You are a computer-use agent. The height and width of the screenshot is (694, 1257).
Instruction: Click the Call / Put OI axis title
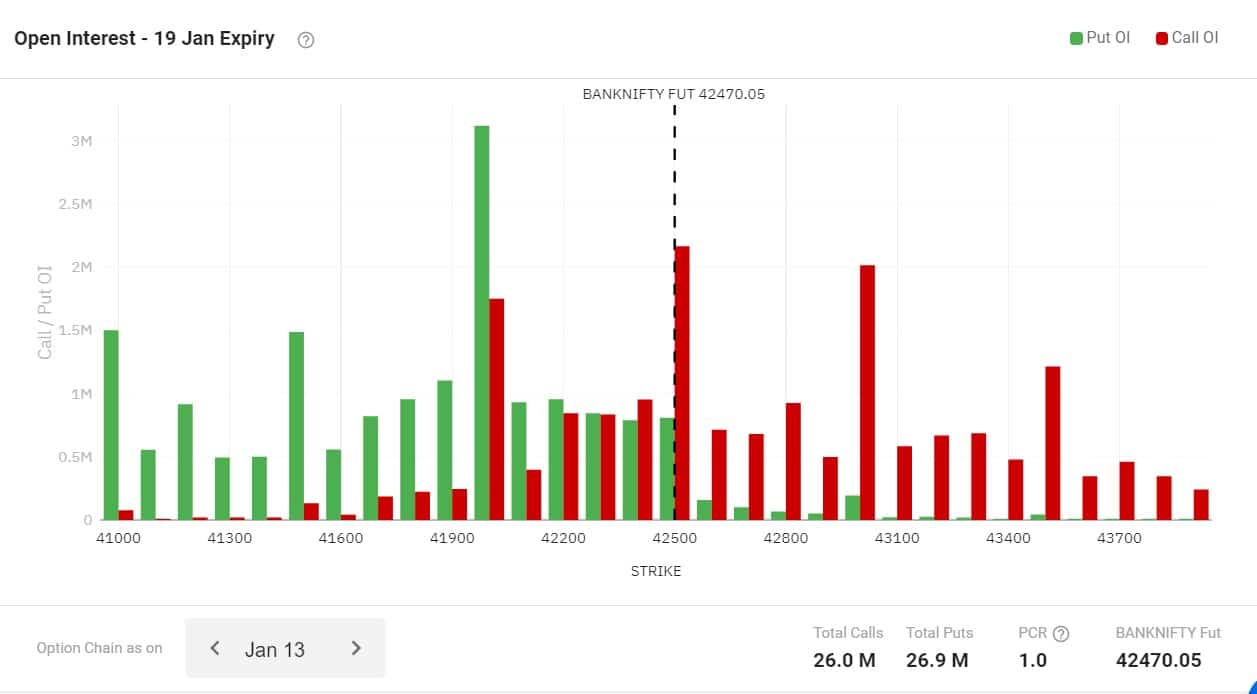click(x=44, y=311)
